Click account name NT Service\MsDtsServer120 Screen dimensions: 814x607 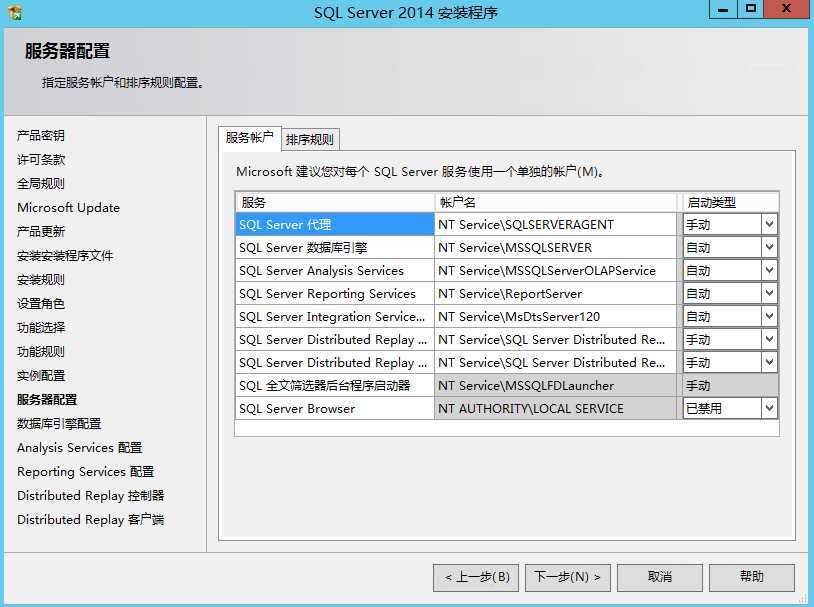tap(555, 316)
